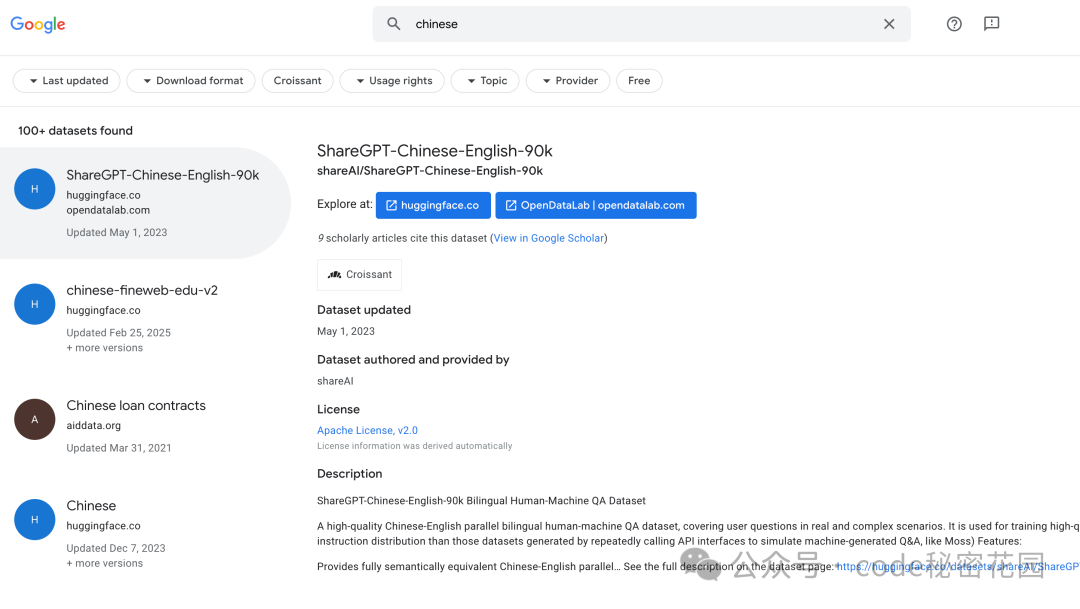Click the "Dataset authored and provided by" heading
This screenshot has width=1080, height=609.
[413, 360]
